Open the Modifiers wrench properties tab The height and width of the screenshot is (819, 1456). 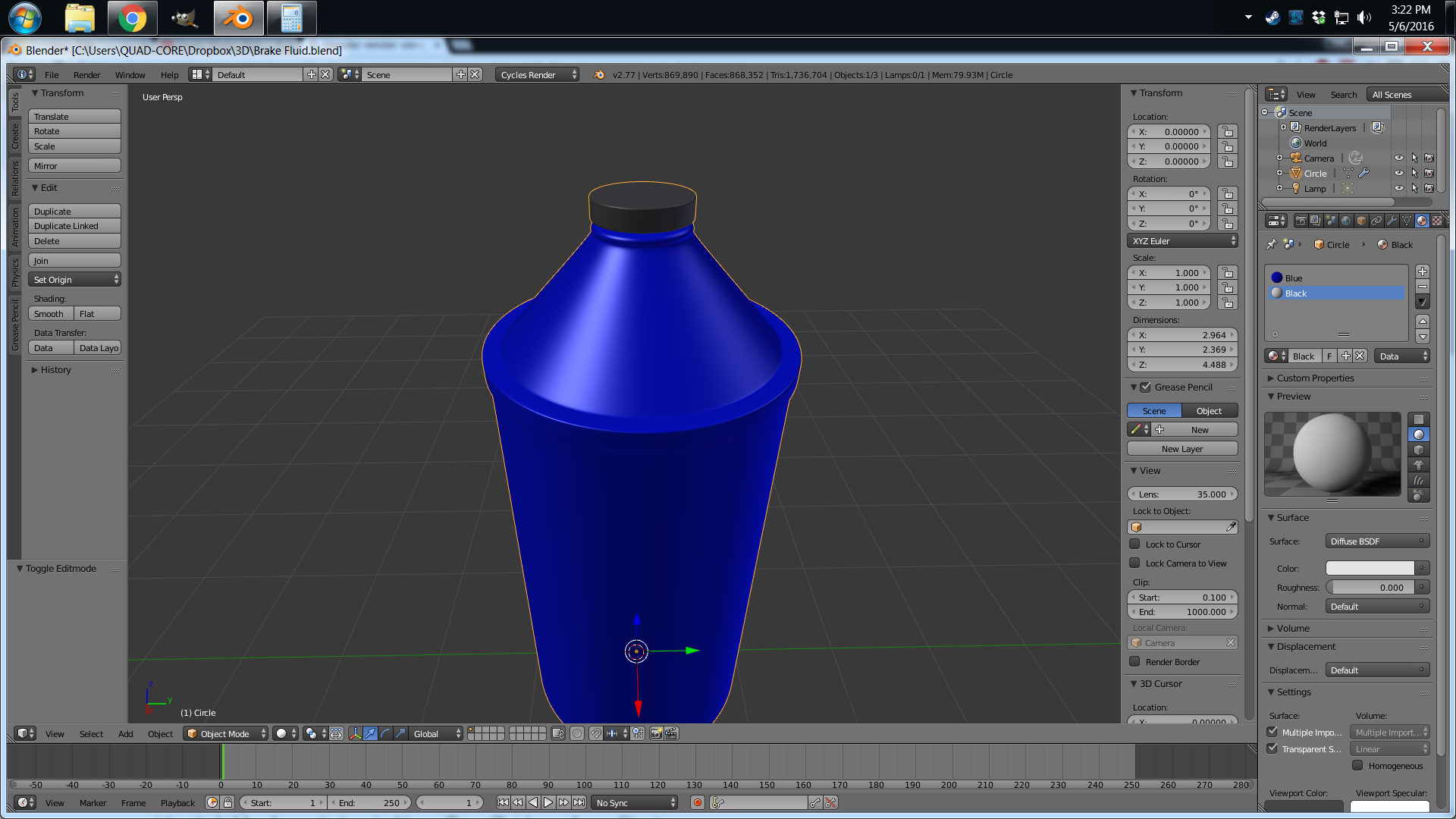1392,221
